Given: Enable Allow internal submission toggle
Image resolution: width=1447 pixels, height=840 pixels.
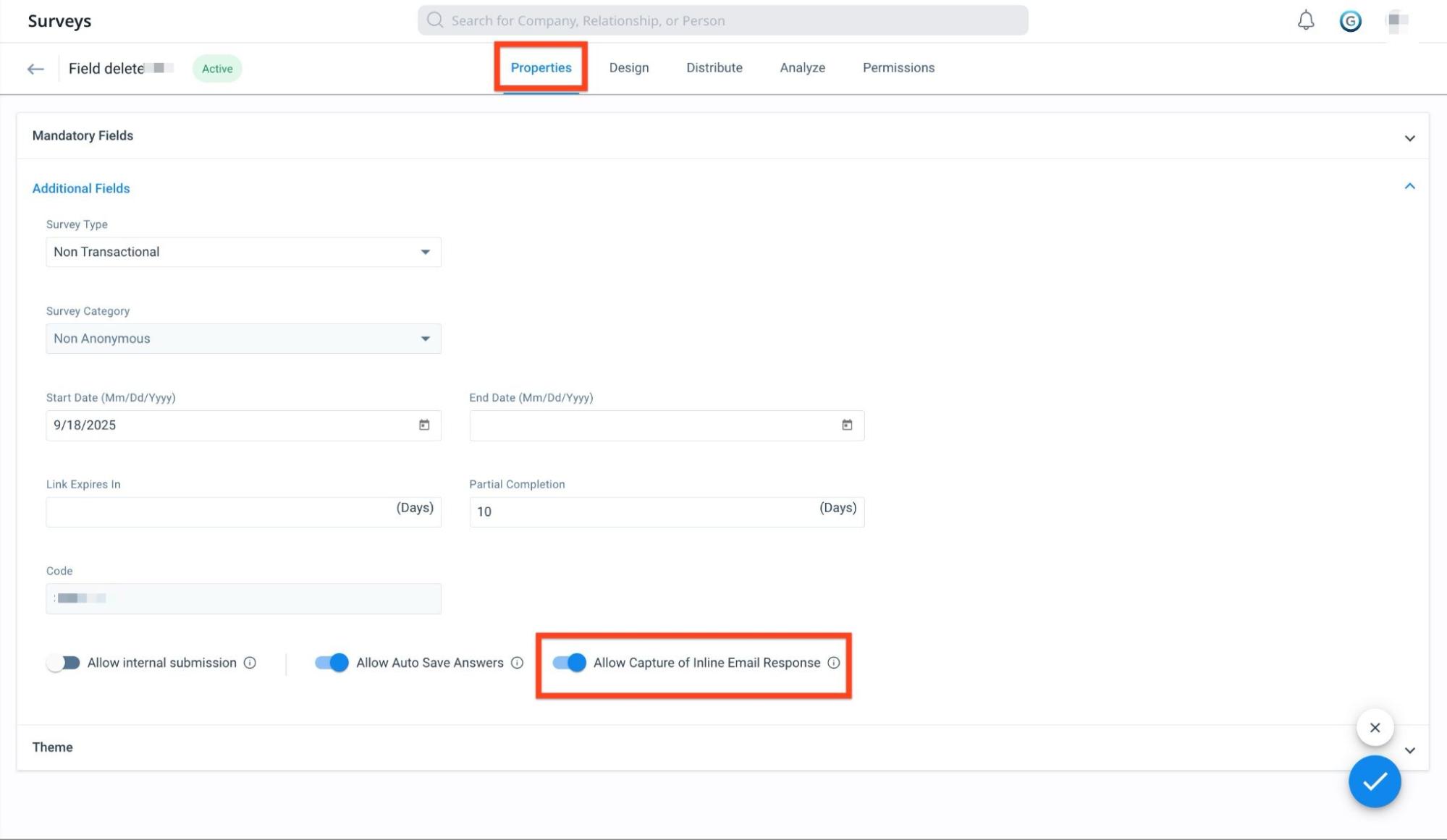Looking at the screenshot, I should coord(63,663).
